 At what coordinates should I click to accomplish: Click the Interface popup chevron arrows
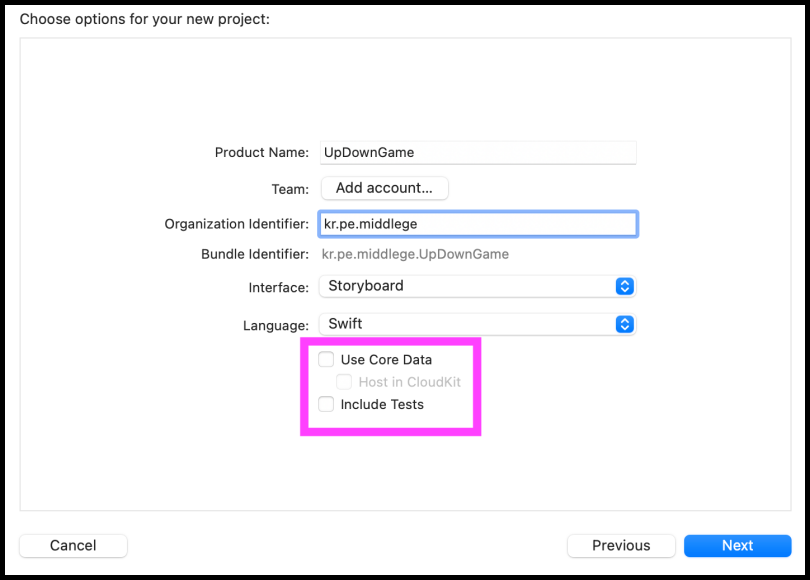pyautogui.click(x=624, y=286)
